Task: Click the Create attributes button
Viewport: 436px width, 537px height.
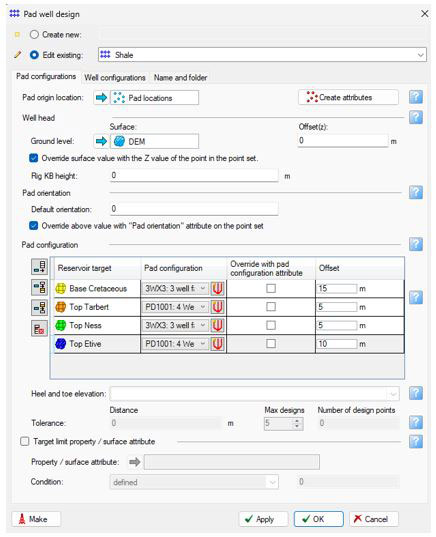Action: [x=348, y=98]
